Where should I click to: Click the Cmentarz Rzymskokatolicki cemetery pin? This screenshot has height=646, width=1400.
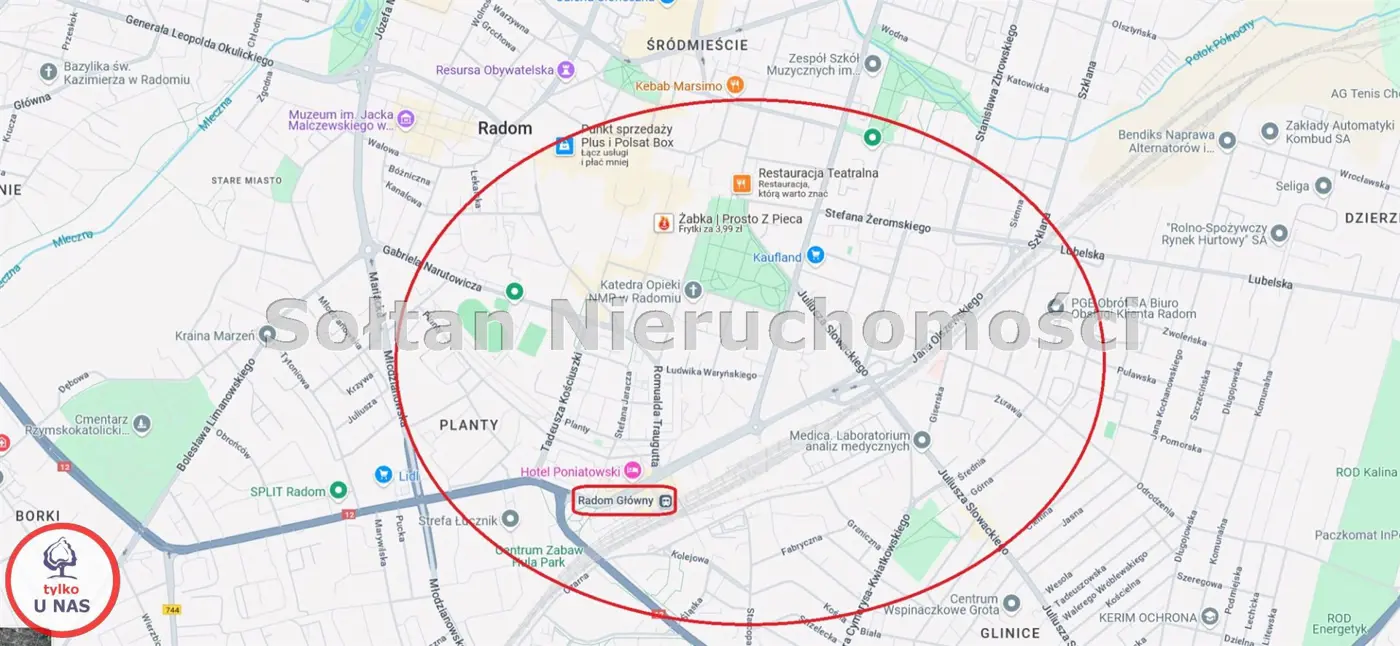pos(142,424)
